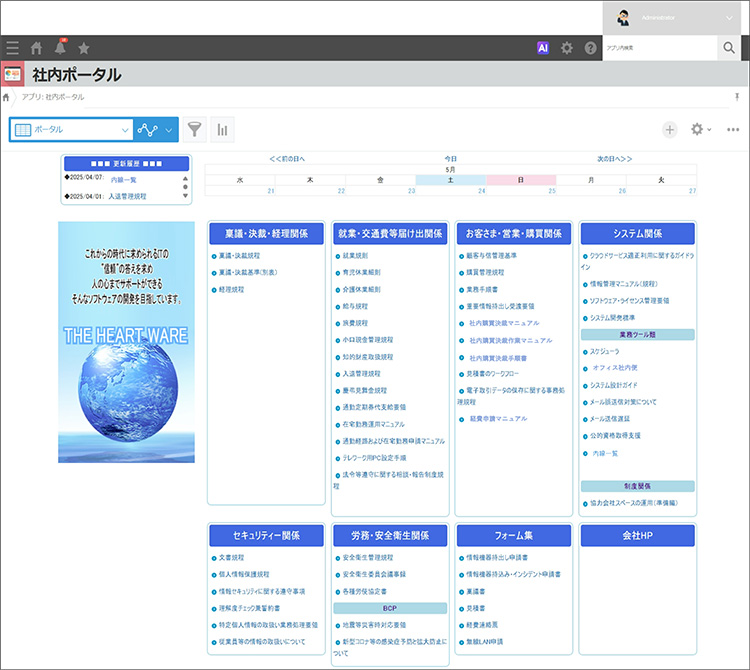Go to the kintone home icon
Screen dimensions: 750x670
(37, 48)
